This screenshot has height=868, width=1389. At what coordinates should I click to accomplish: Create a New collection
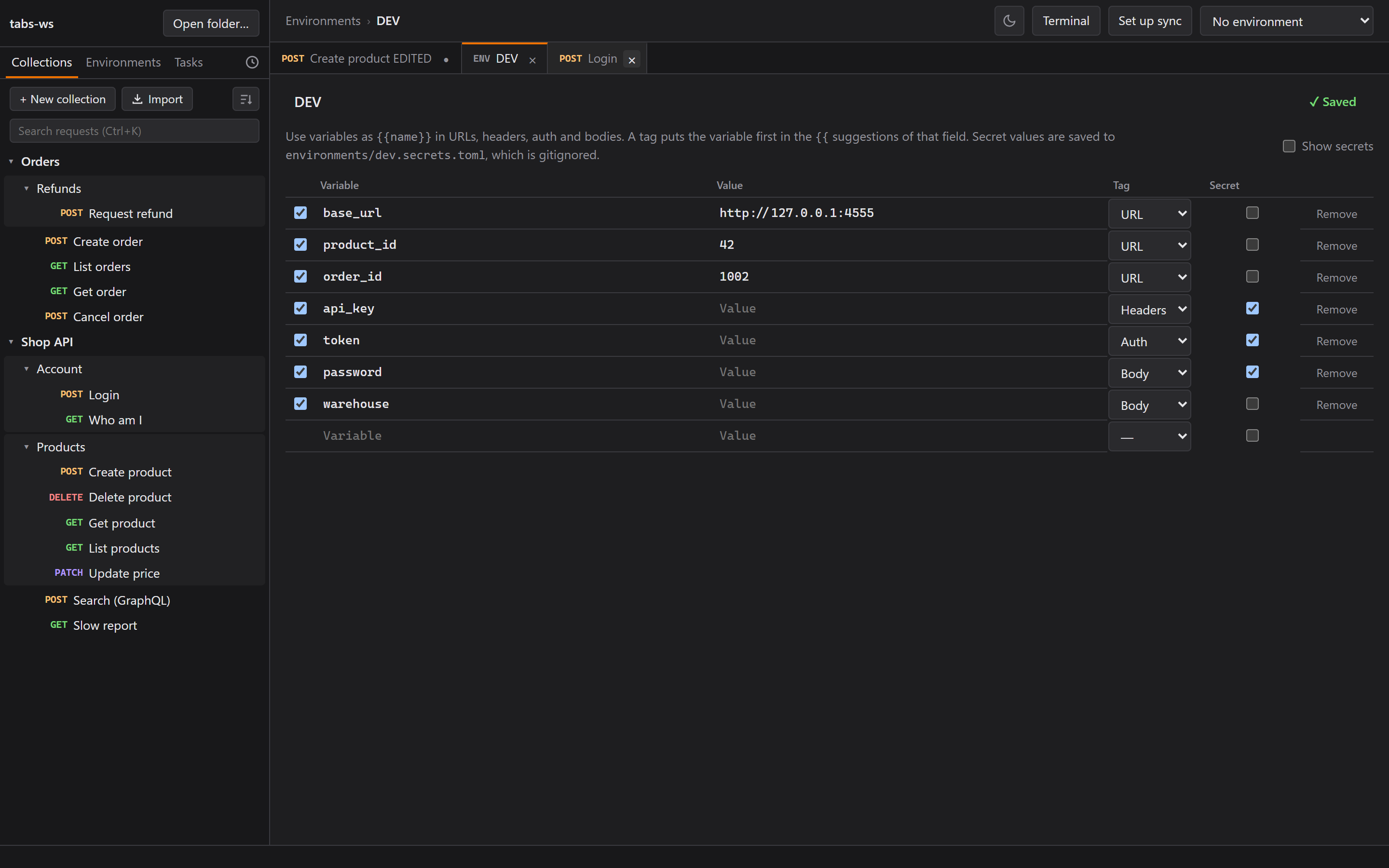(63, 99)
